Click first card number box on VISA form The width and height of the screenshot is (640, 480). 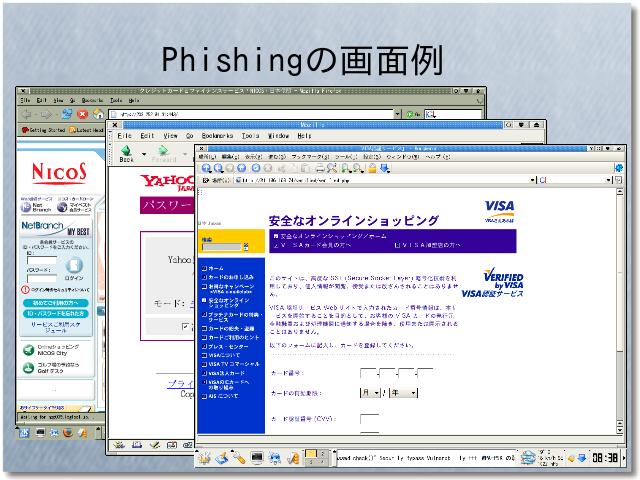tap(369, 373)
